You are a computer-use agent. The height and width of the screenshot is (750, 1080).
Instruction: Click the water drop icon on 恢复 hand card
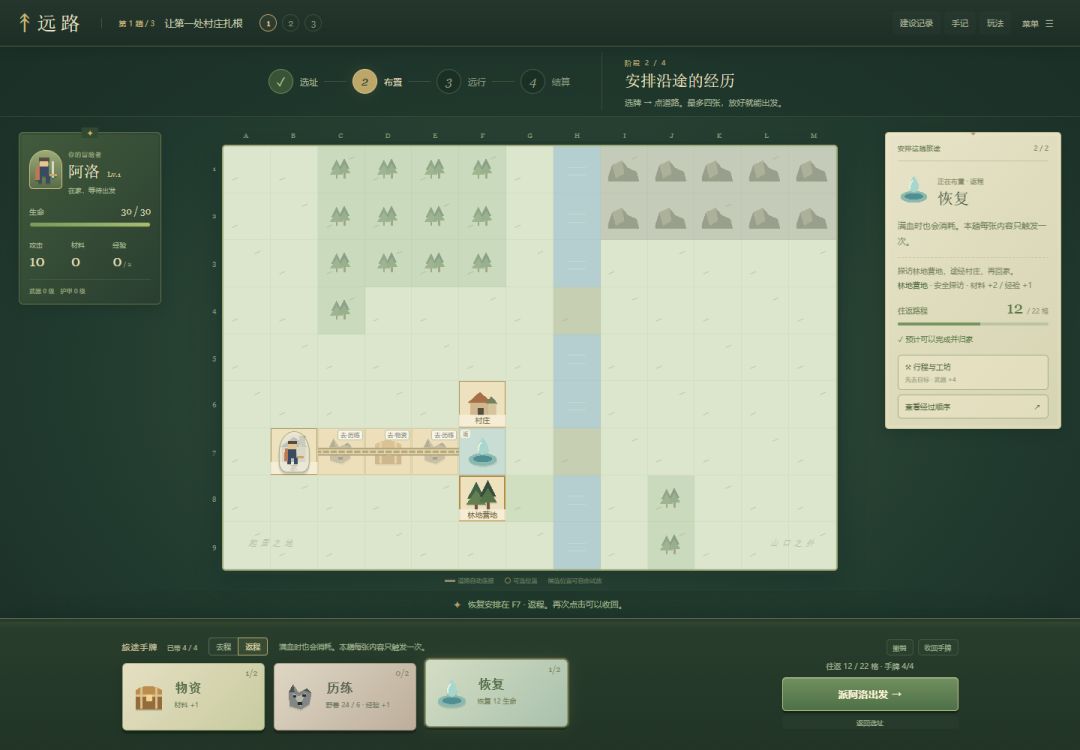pos(452,693)
